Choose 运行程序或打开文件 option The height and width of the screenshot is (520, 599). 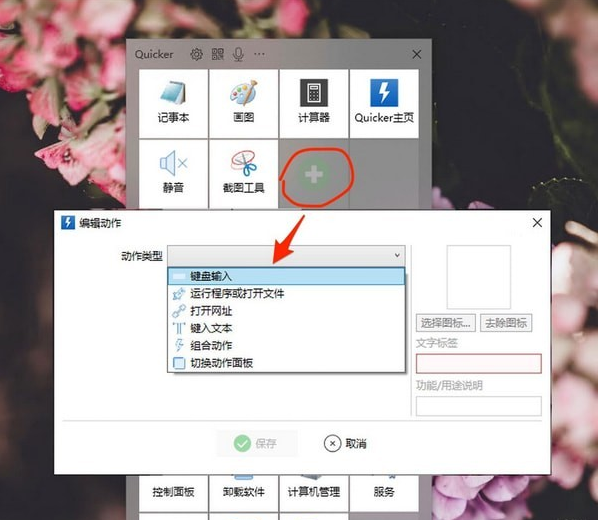(x=286, y=293)
